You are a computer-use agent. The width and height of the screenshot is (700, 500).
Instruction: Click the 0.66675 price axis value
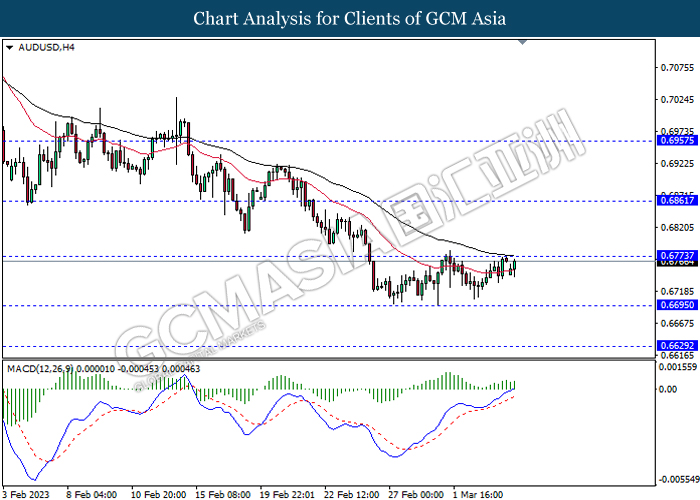(x=677, y=323)
